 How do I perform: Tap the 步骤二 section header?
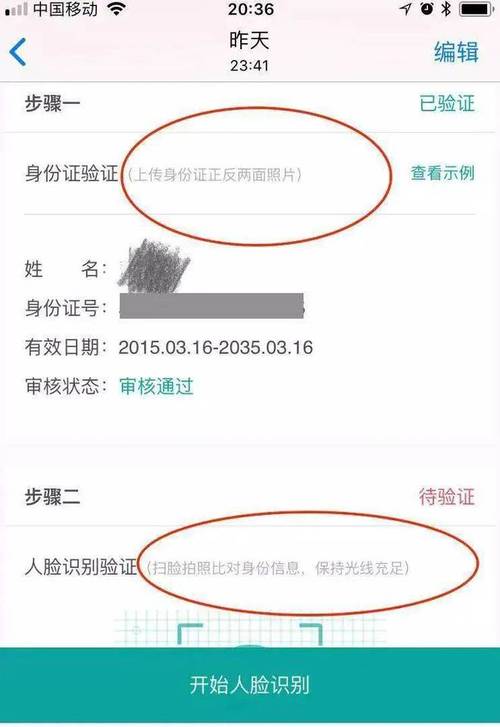(52, 497)
